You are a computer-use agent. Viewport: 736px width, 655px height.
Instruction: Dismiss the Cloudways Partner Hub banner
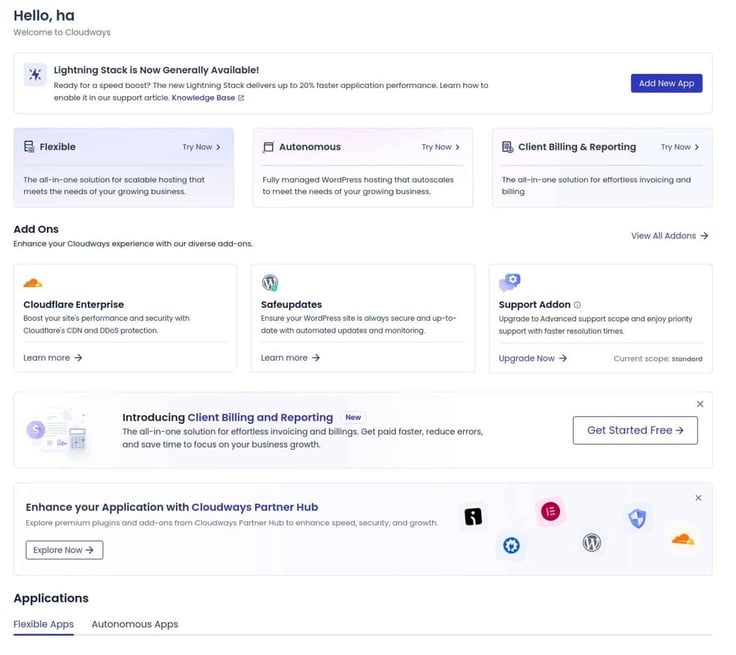[698, 498]
